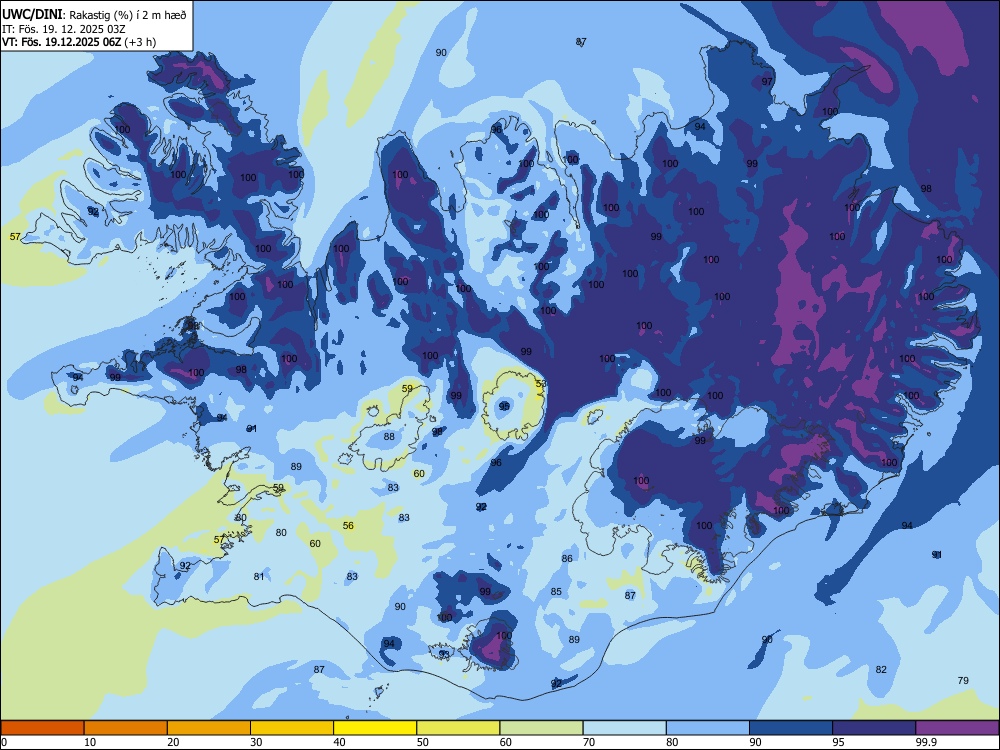The height and width of the screenshot is (750, 1000).
Task: Select the legend tick label 50
Action: 423,742
